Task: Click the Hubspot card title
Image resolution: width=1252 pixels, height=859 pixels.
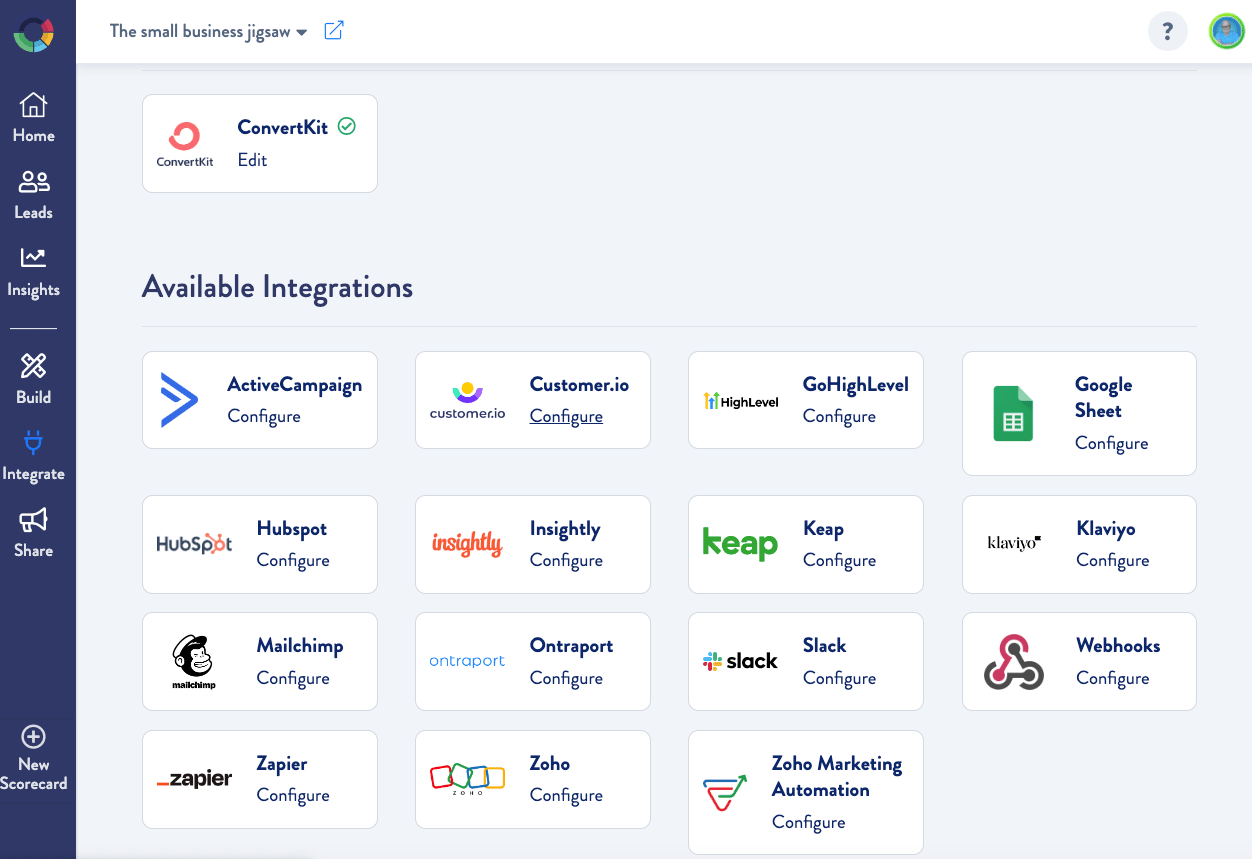Action: 292,529
